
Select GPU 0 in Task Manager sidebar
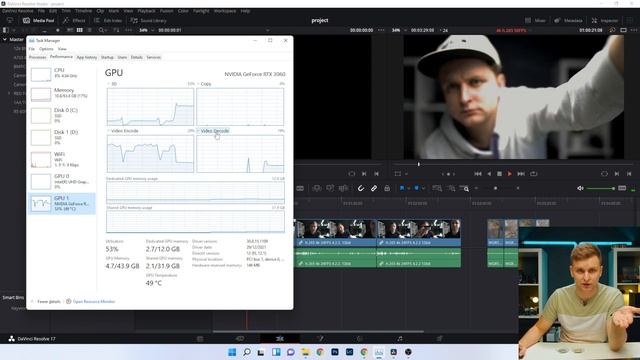point(62,182)
